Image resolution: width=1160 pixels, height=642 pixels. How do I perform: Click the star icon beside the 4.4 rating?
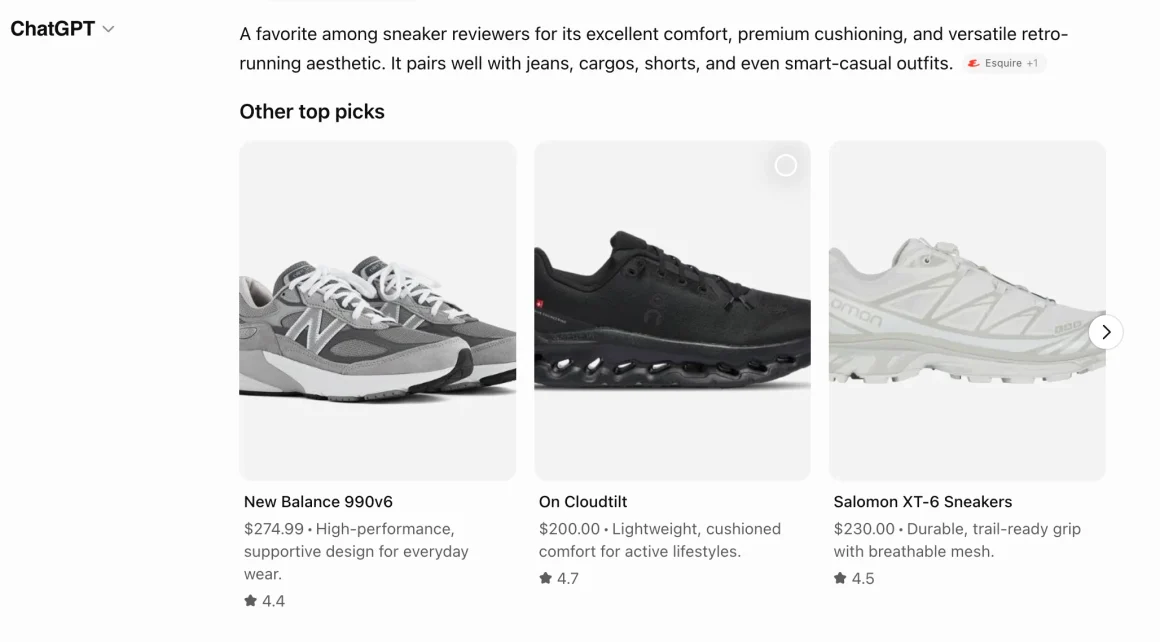pyautogui.click(x=250, y=601)
